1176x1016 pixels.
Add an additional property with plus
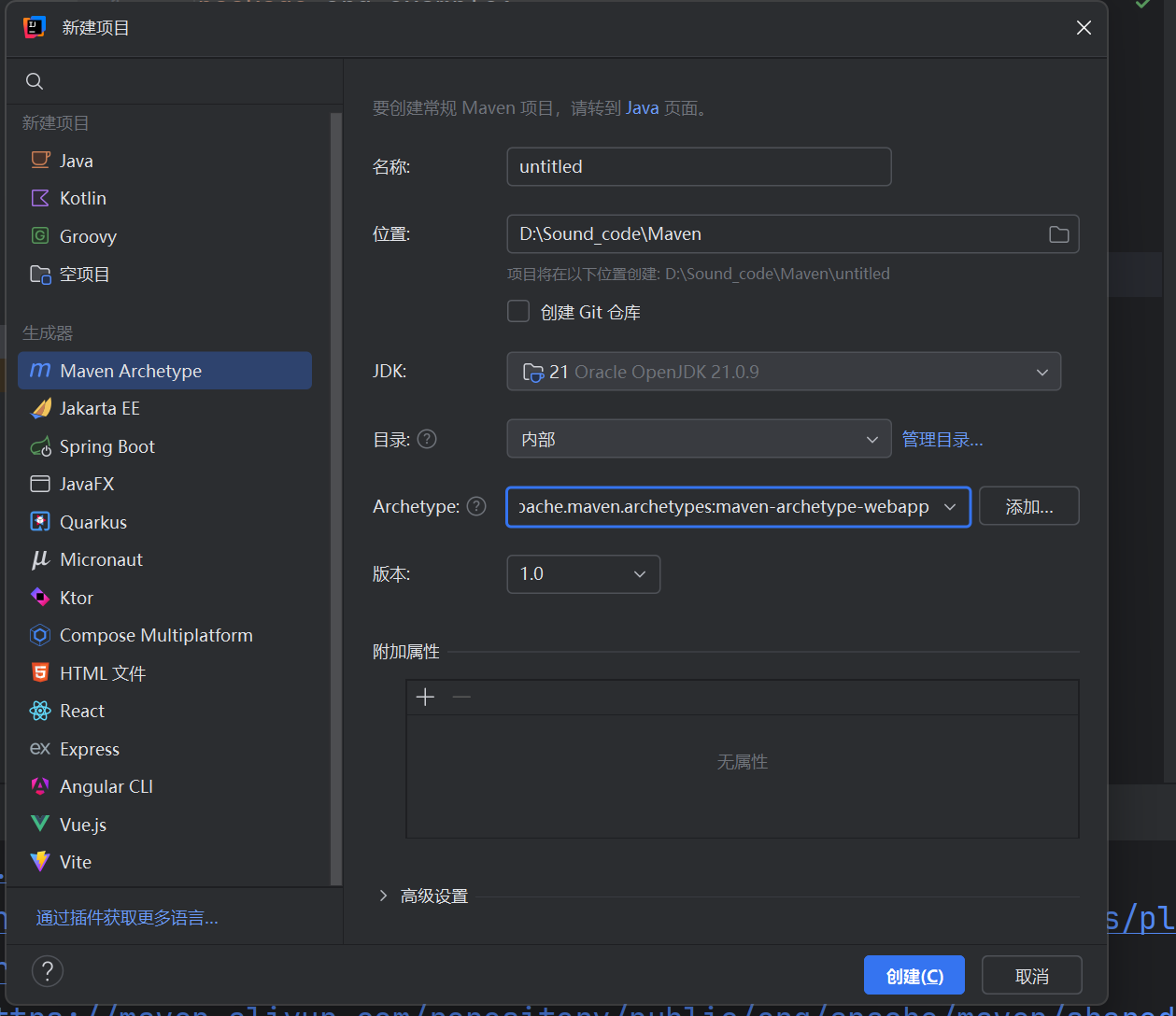[425, 697]
